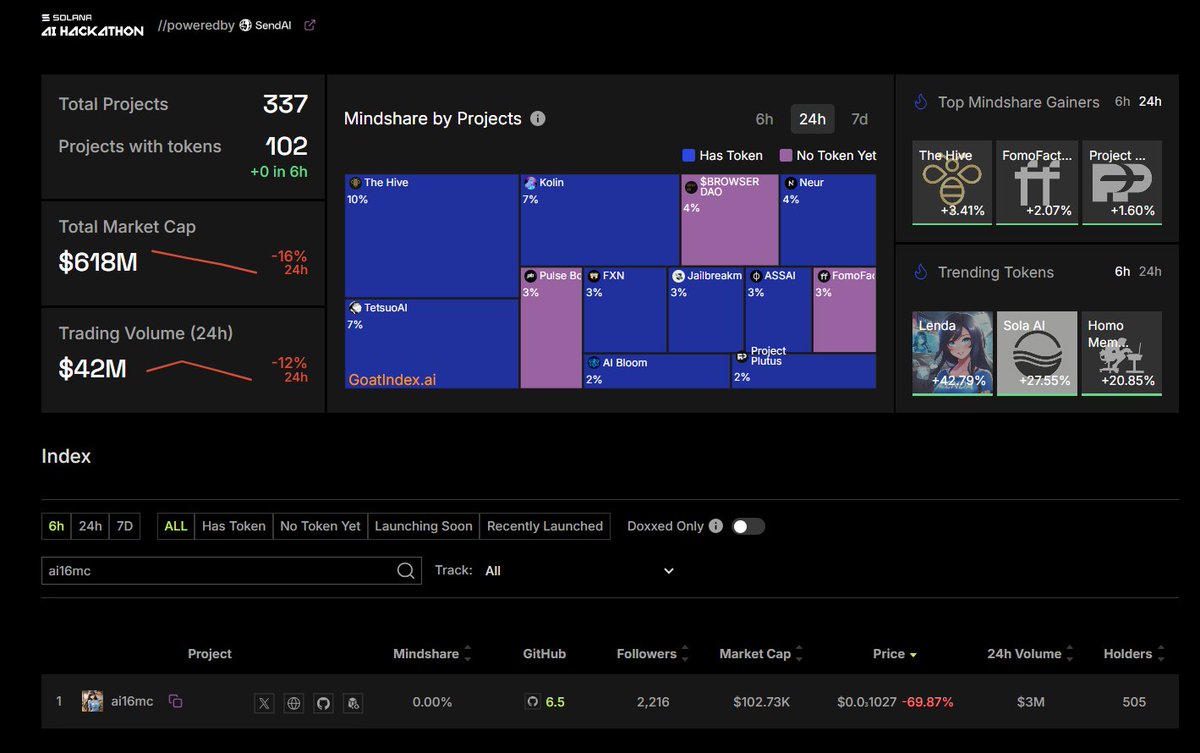The width and height of the screenshot is (1200, 753).
Task: Open the GoatIndex.ai link in the treemap
Action: [392, 380]
